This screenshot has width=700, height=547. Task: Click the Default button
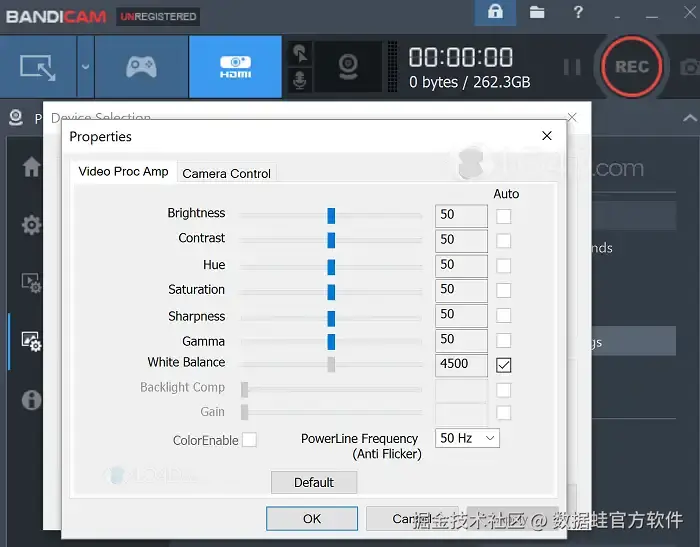[314, 482]
